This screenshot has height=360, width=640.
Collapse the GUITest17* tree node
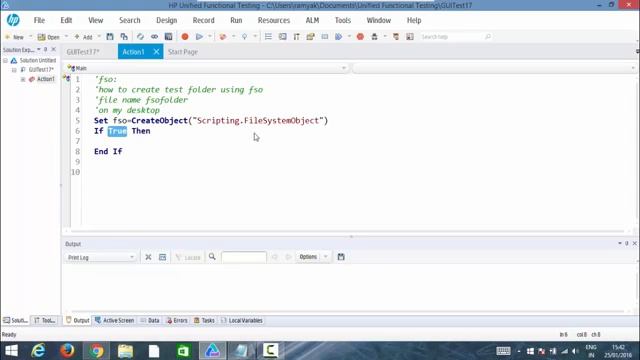point(14,70)
